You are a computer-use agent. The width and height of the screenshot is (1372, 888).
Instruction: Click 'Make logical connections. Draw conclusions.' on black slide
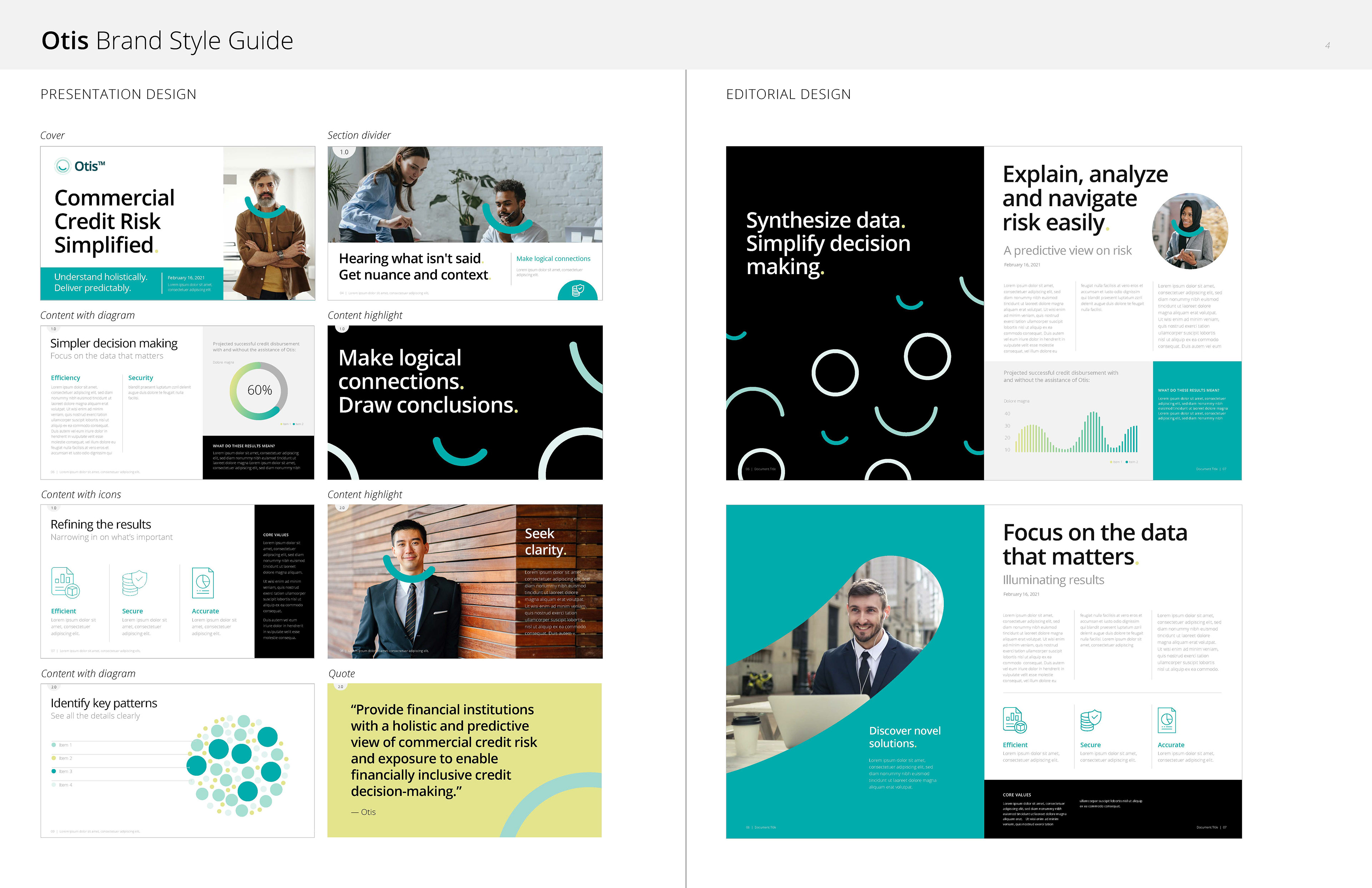pyautogui.click(x=428, y=382)
